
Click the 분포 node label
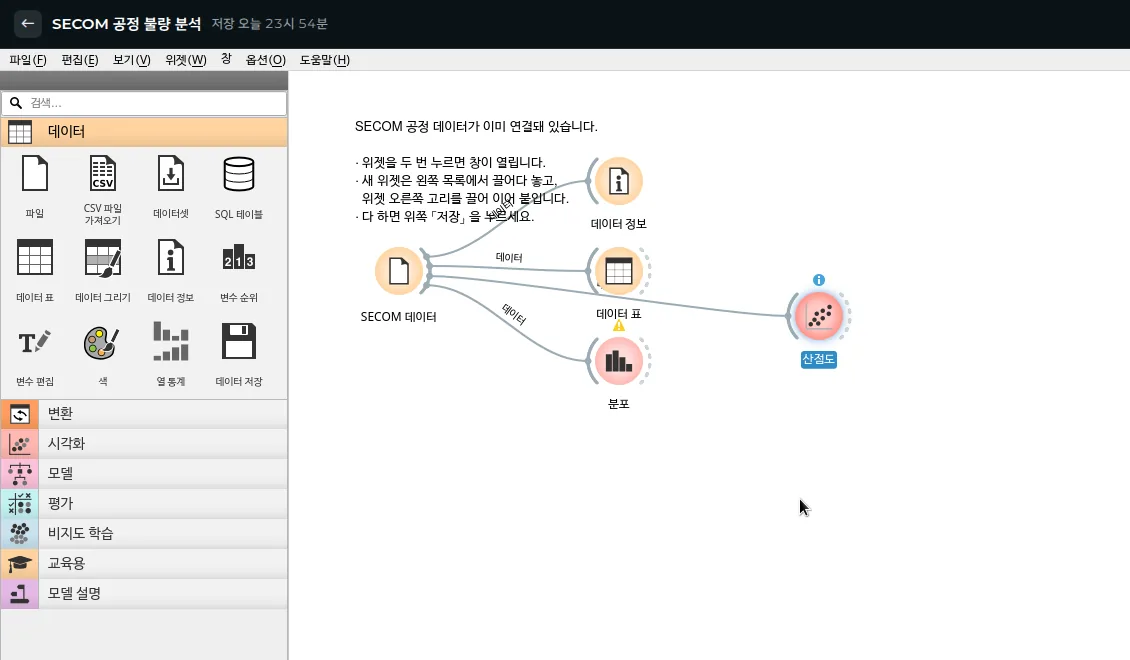tap(618, 404)
